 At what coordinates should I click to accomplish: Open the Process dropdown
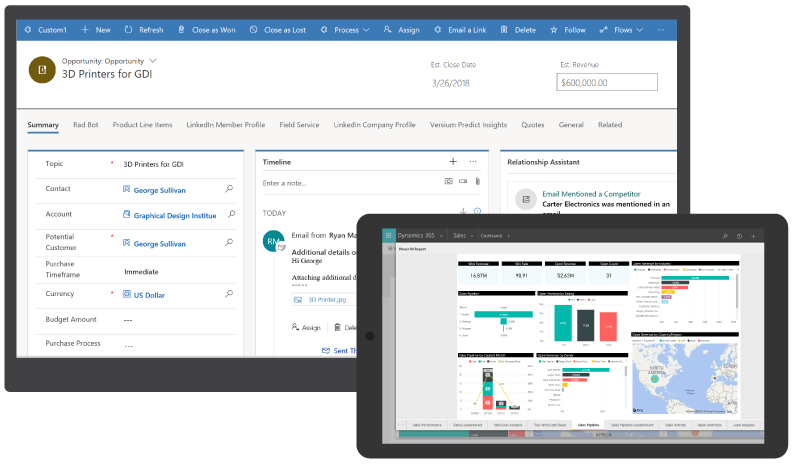345,30
